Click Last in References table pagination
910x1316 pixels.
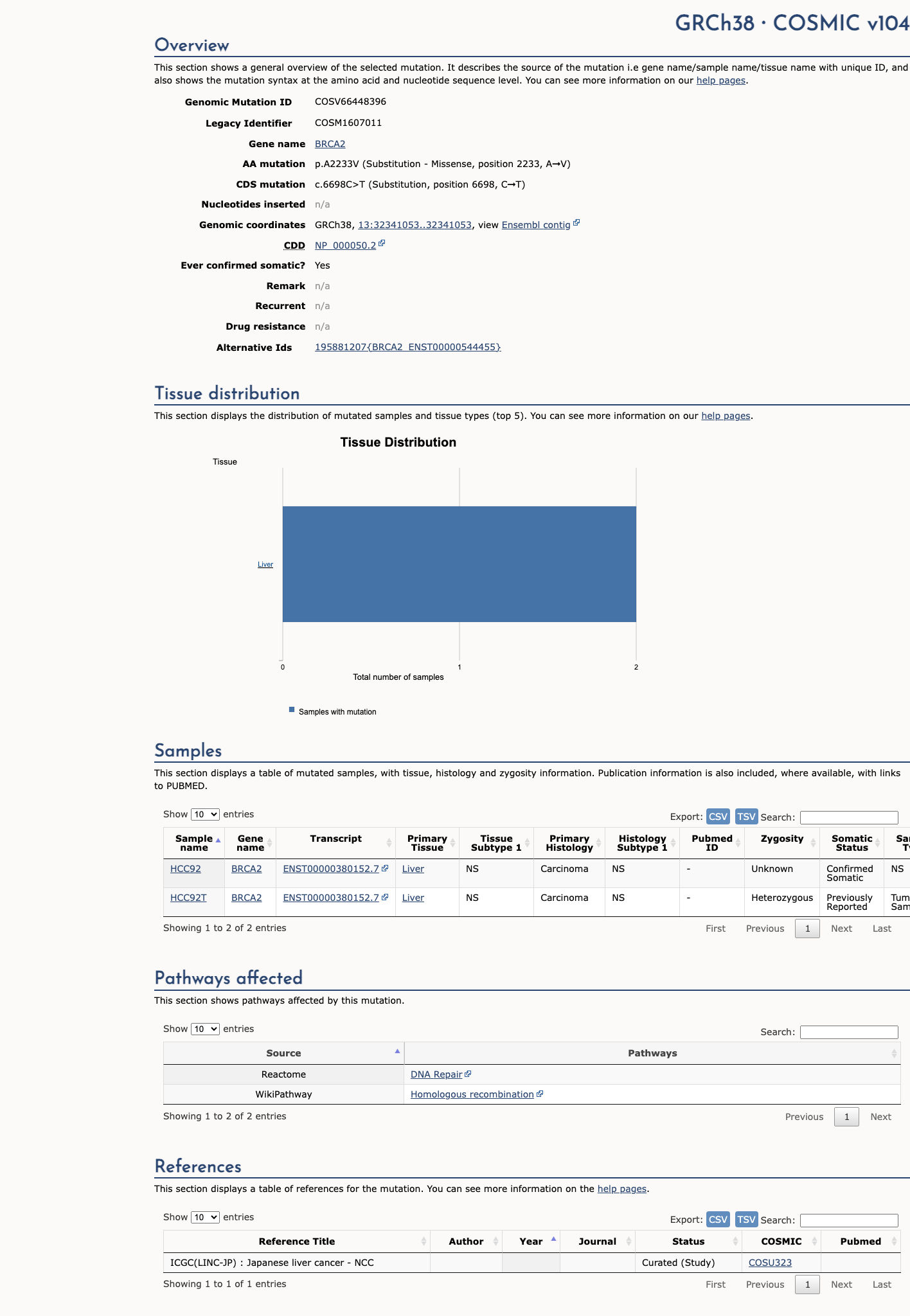click(882, 1285)
